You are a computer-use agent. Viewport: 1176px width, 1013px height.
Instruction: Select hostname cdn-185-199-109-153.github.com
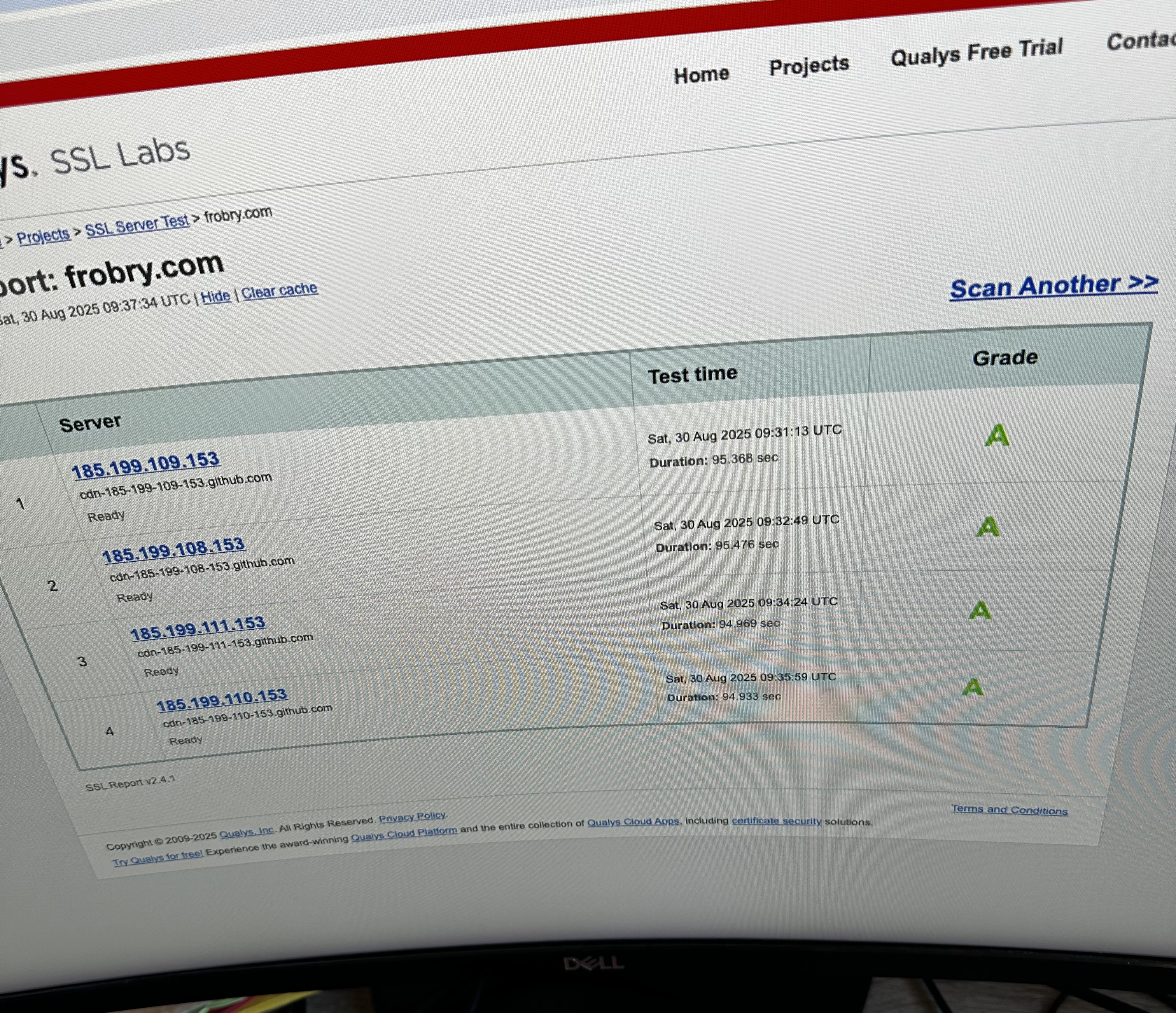[x=175, y=486]
